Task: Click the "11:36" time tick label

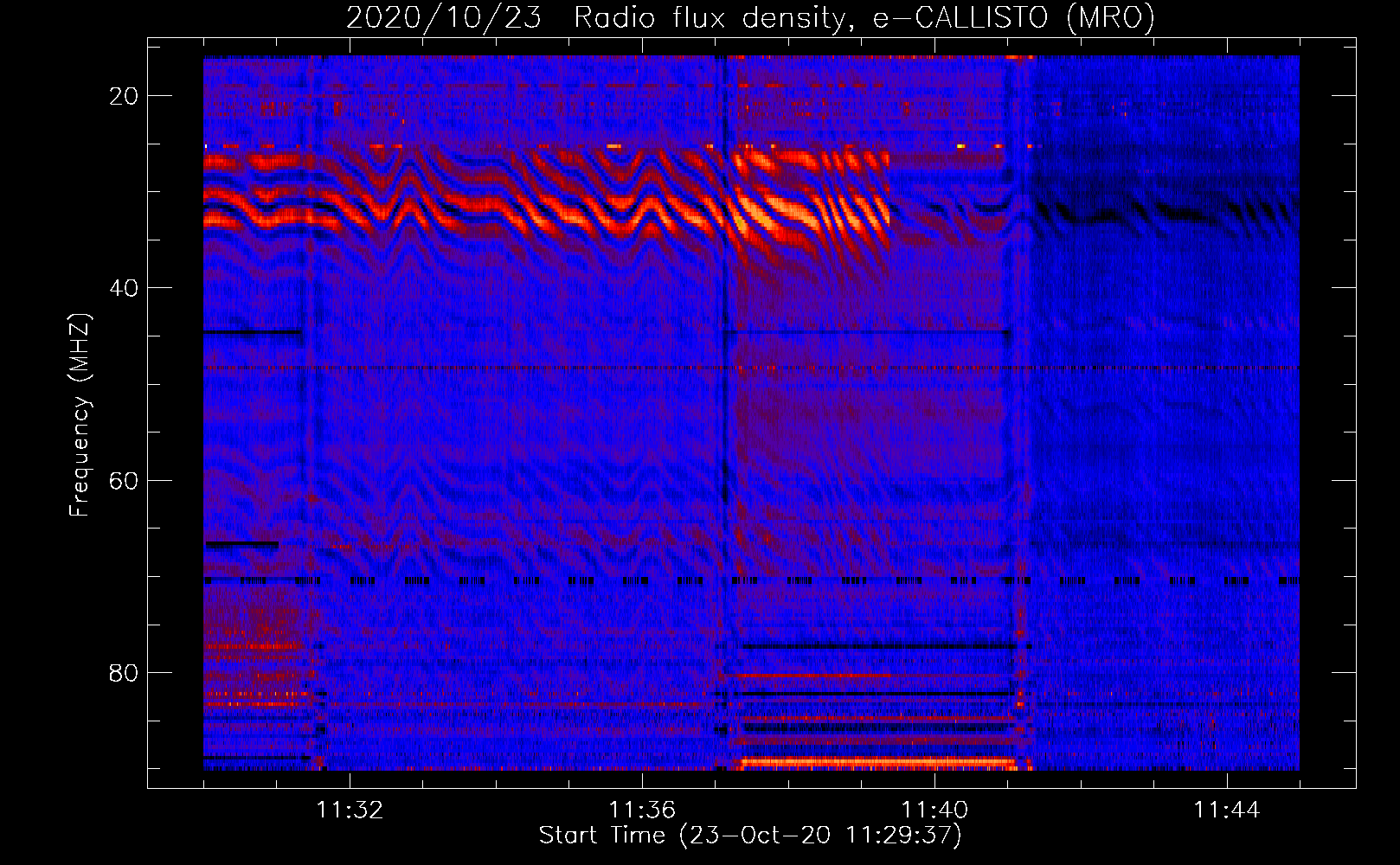Action: (x=642, y=811)
